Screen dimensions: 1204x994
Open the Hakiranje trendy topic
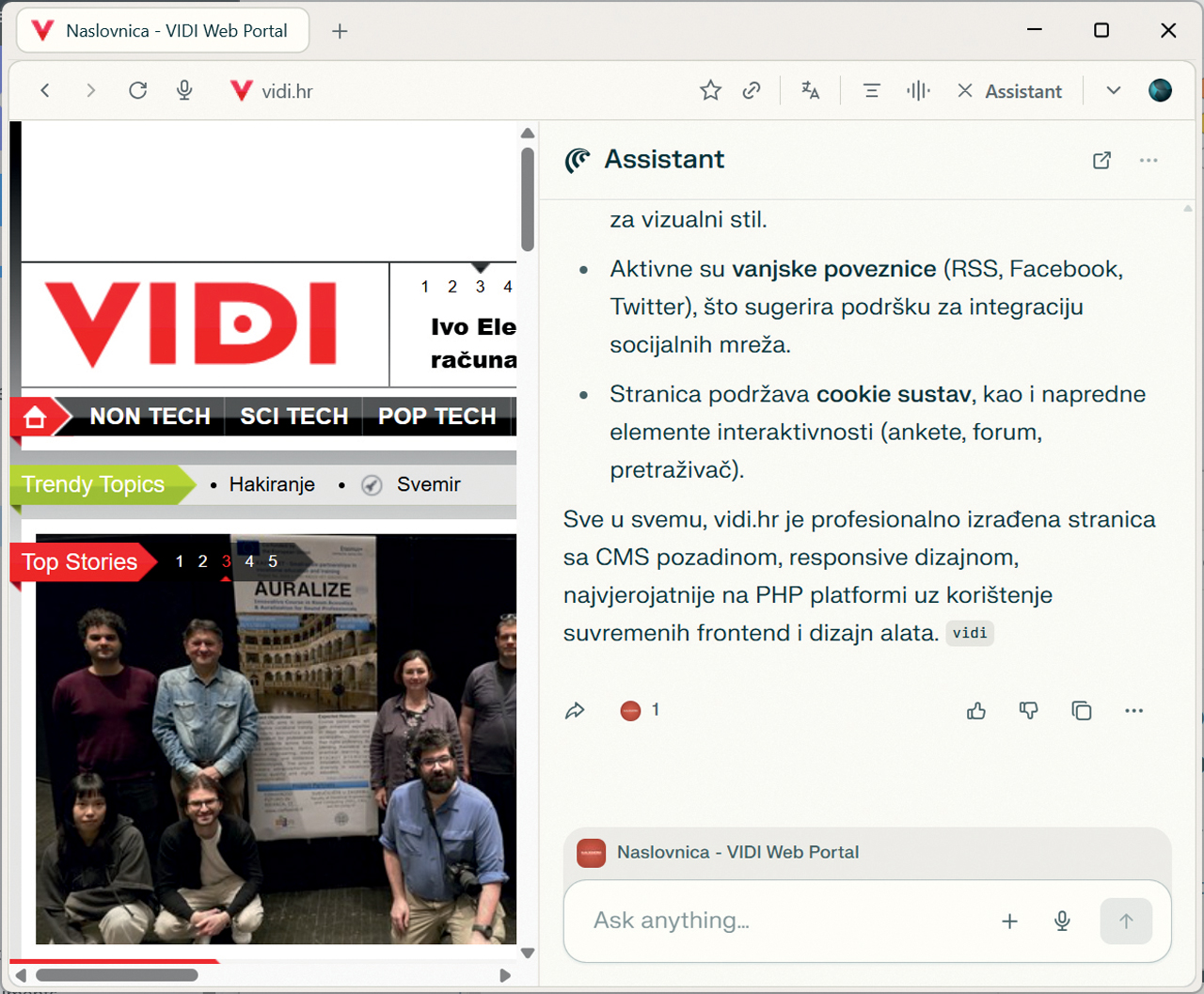point(272,484)
